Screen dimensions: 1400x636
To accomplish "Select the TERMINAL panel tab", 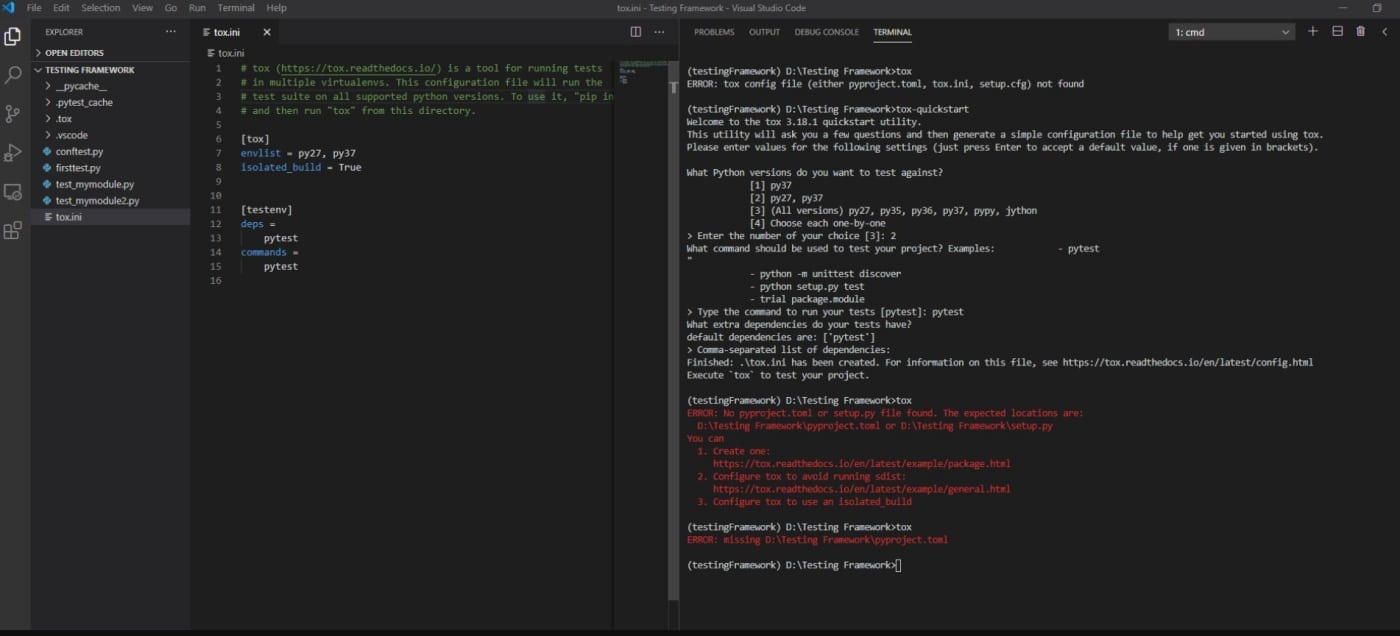I will point(892,32).
